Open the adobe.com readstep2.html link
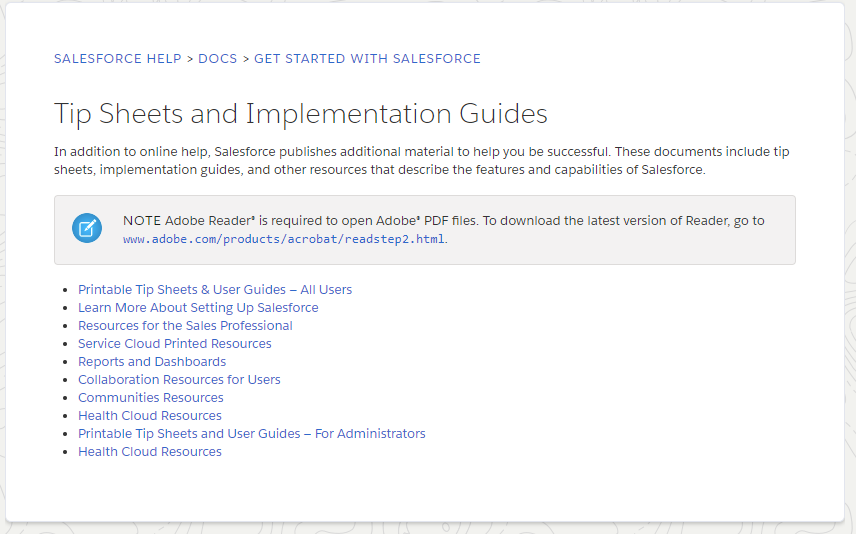Viewport: 856px width, 534px height. 283,239
